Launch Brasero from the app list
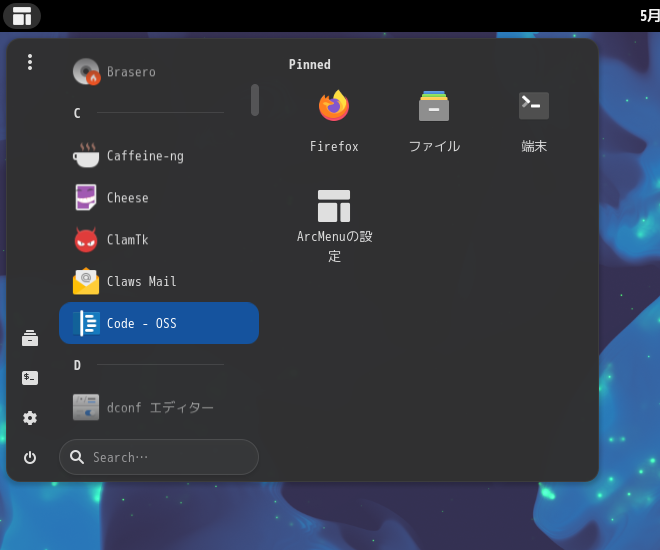This screenshot has height=550, width=660. (x=159, y=72)
